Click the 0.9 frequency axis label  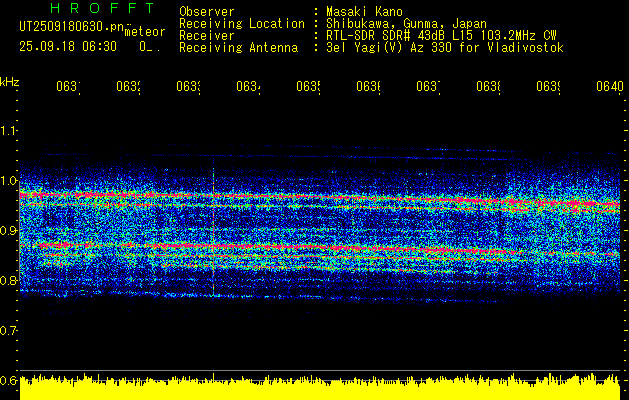tap(8, 230)
